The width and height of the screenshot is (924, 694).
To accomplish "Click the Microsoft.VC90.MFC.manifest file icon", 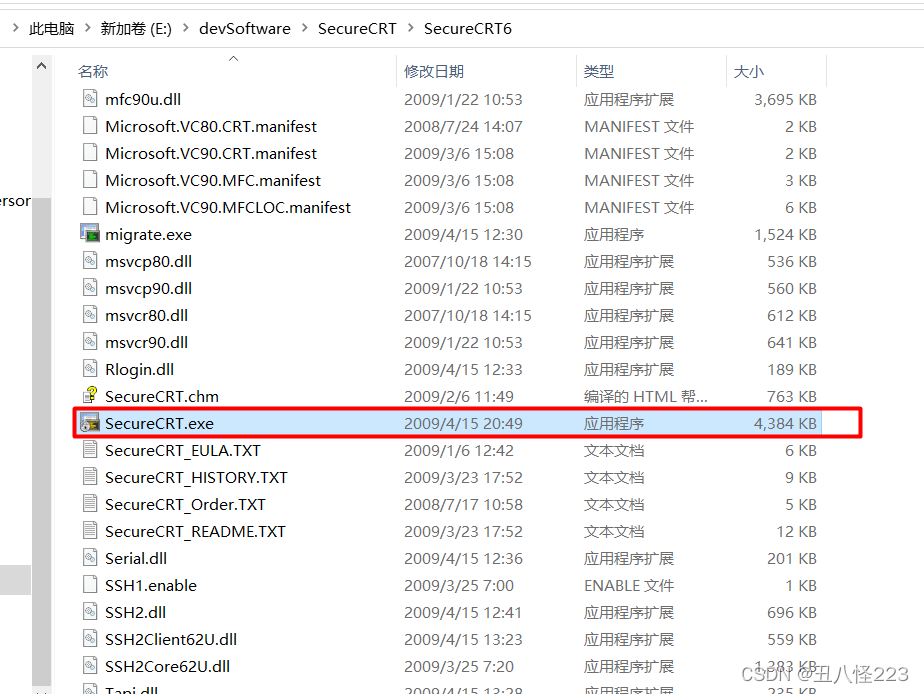I will tap(90, 180).
